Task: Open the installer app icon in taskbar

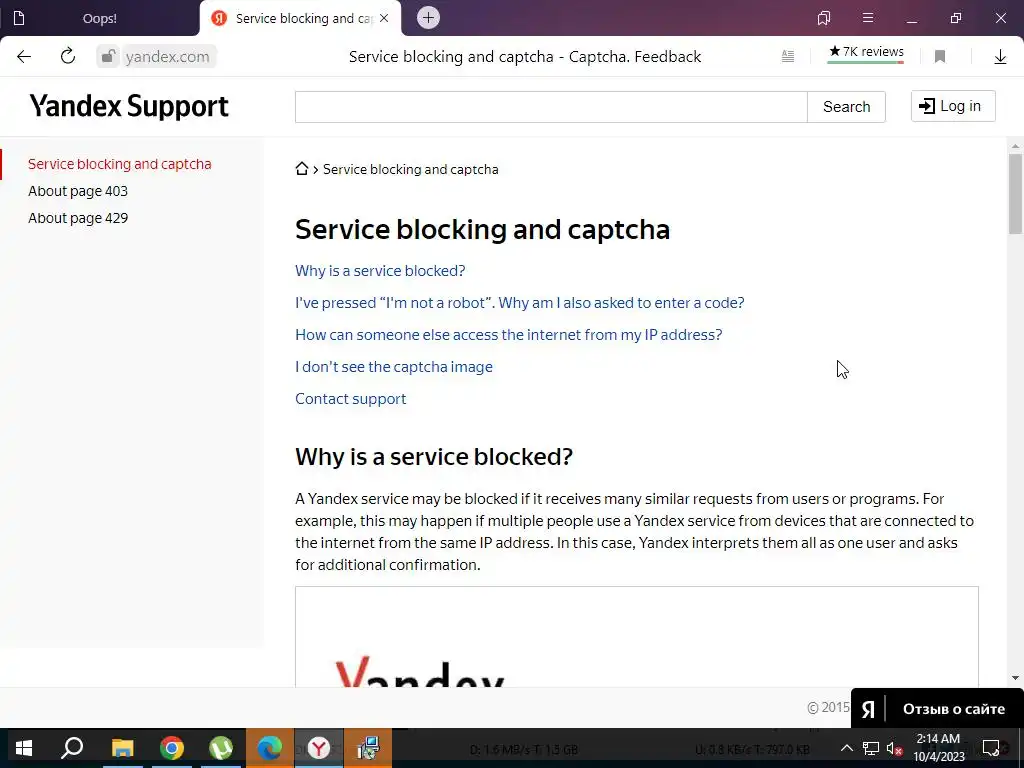Action: click(368, 748)
